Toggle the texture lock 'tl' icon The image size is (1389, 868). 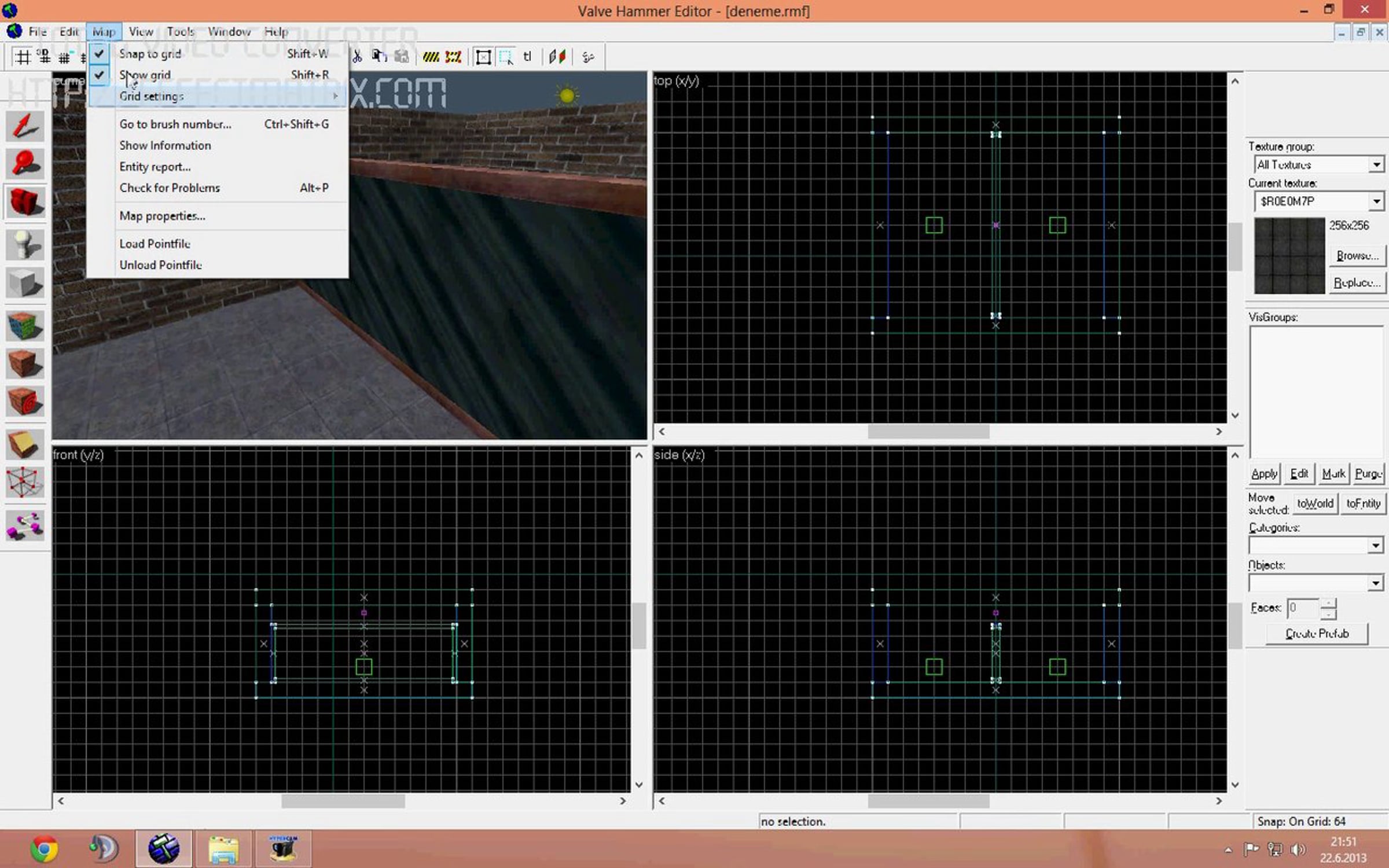[527, 57]
